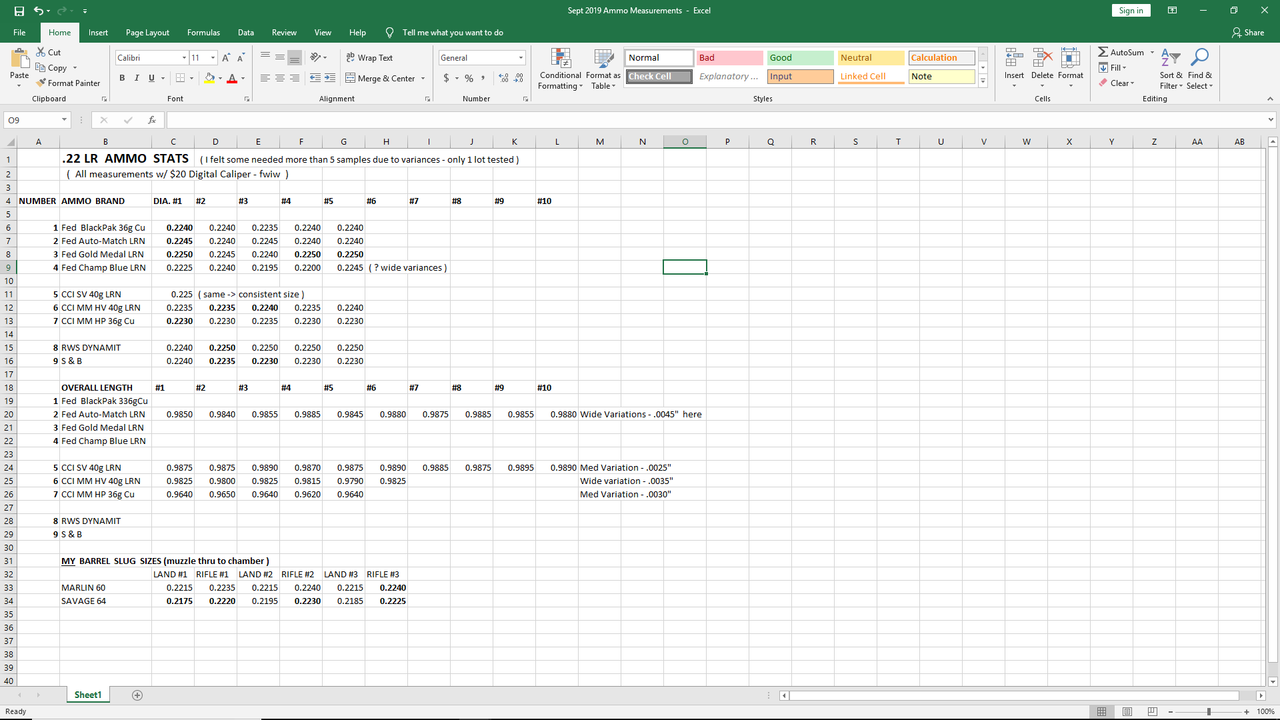
Task: Toggle Underline formatting
Action: (x=151, y=78)
